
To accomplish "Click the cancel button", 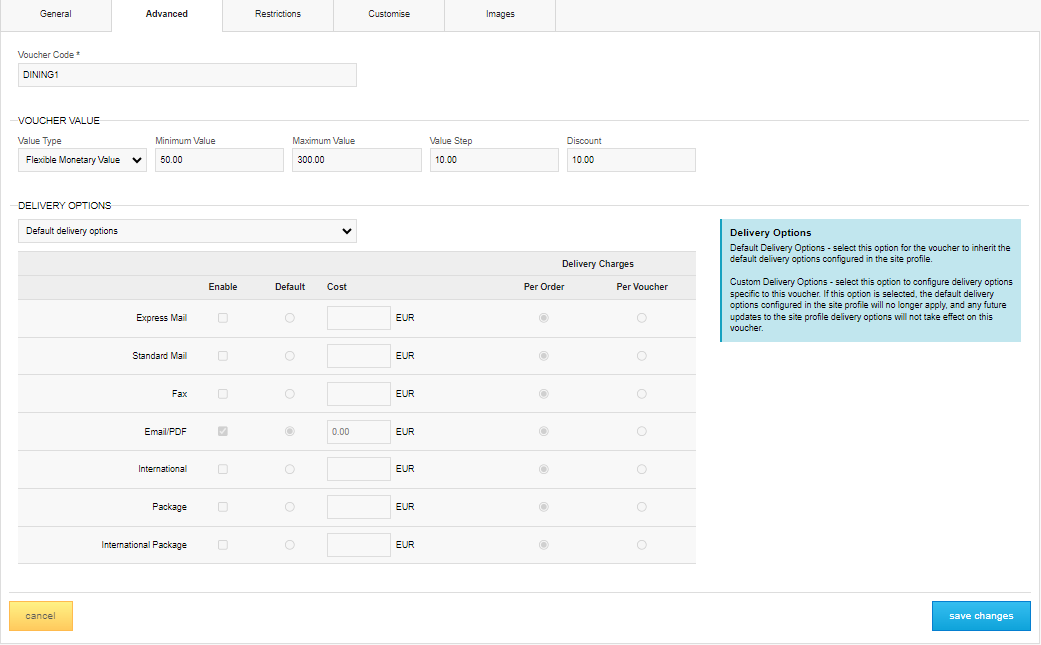I will (x=40, y=616).
